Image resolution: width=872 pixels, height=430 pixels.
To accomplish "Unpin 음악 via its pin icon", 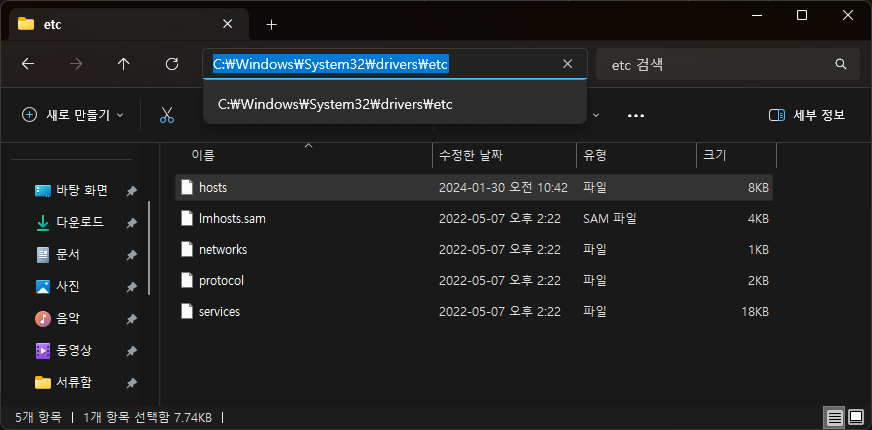I will point(131,319).
